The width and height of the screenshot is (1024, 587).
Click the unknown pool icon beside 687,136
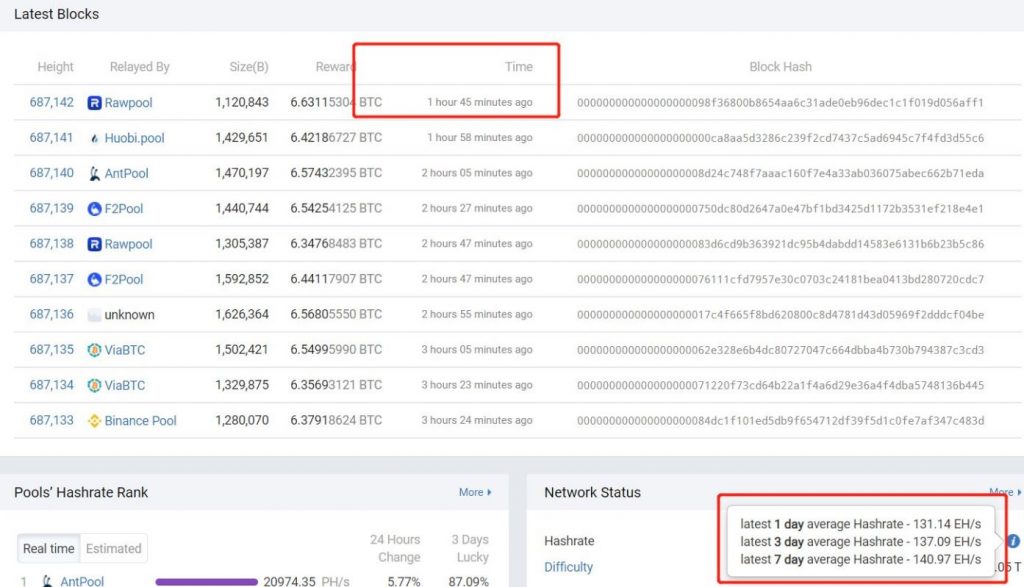point(95,315)
